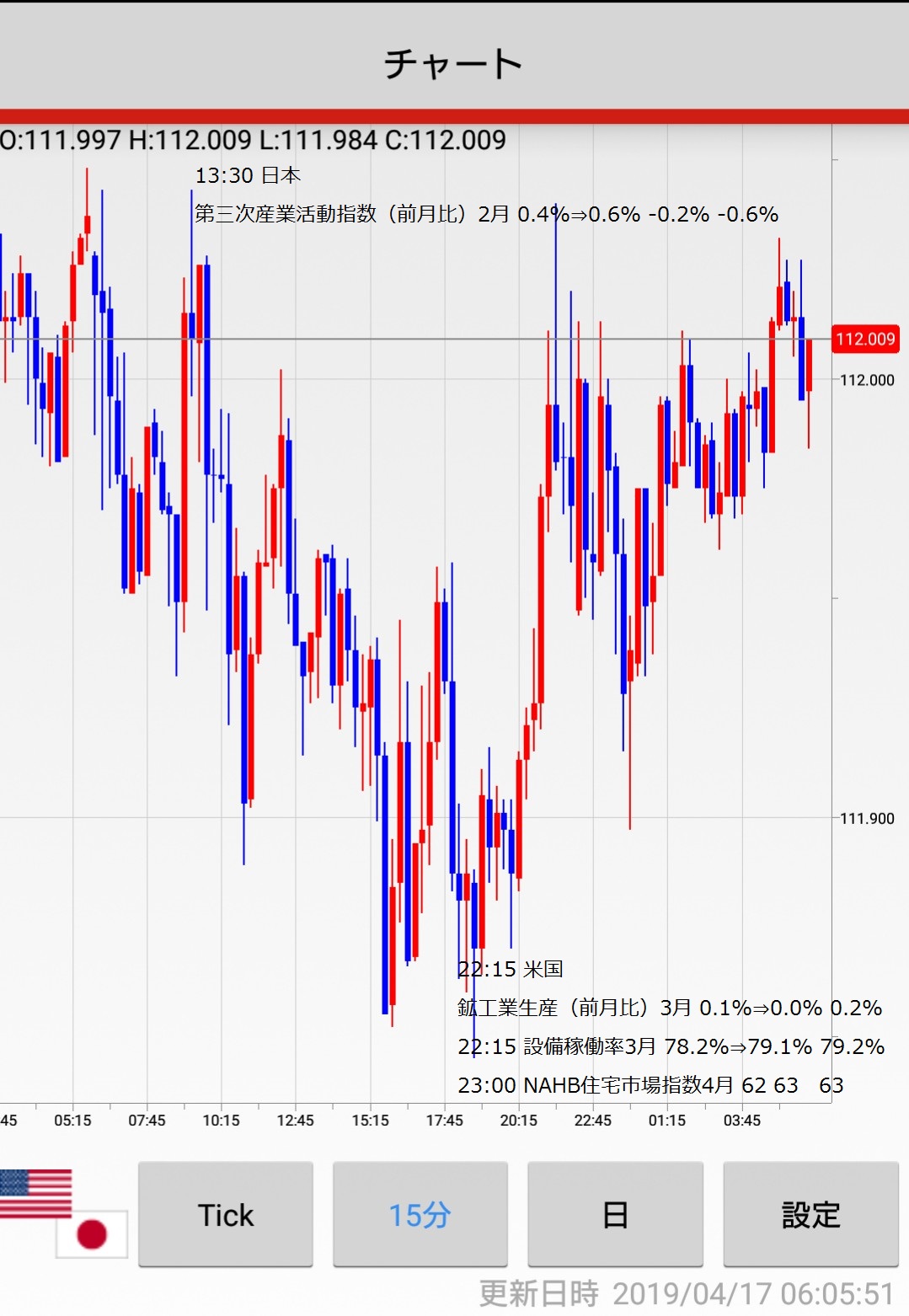Select the 15分 timeframe

(420, 1214)
